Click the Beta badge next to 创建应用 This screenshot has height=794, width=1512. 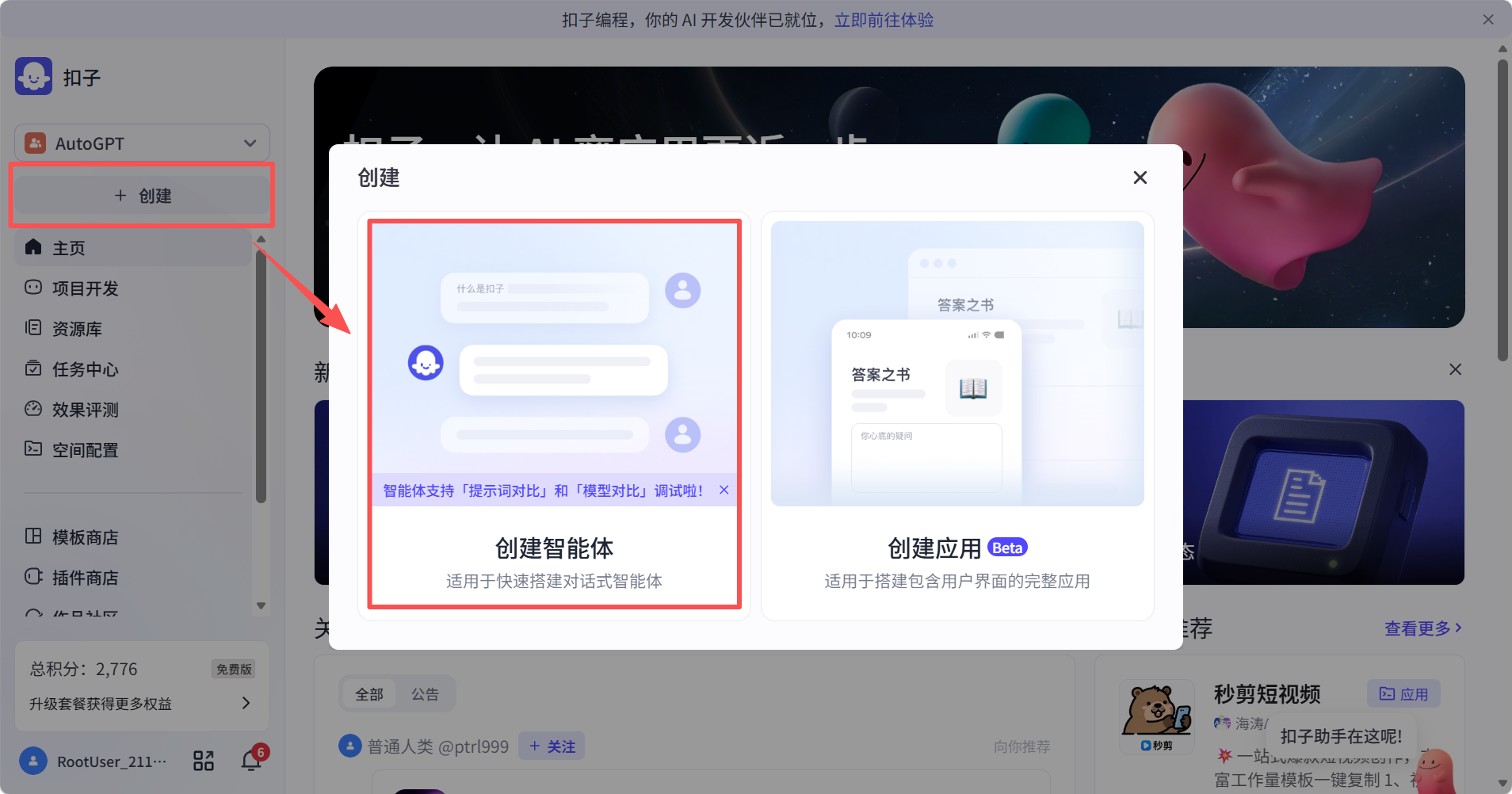[1007, 548]
